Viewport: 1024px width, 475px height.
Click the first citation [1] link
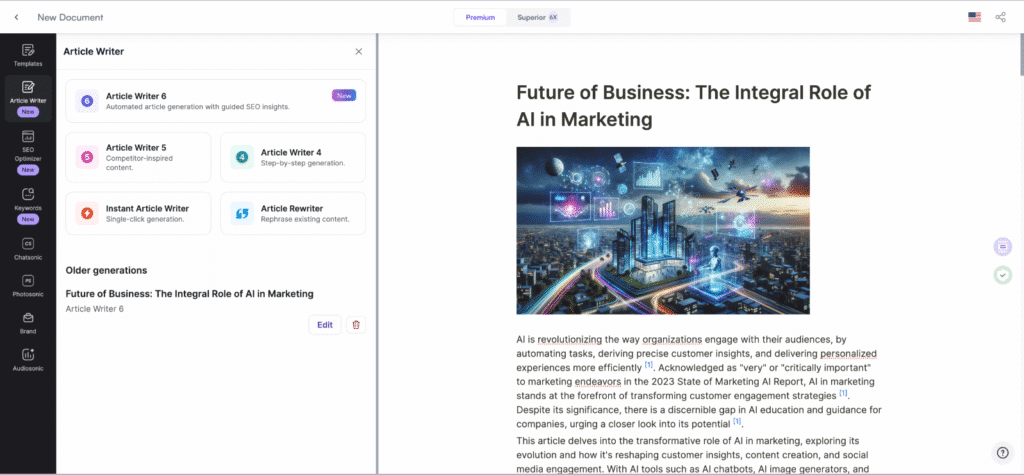(648, 365)
